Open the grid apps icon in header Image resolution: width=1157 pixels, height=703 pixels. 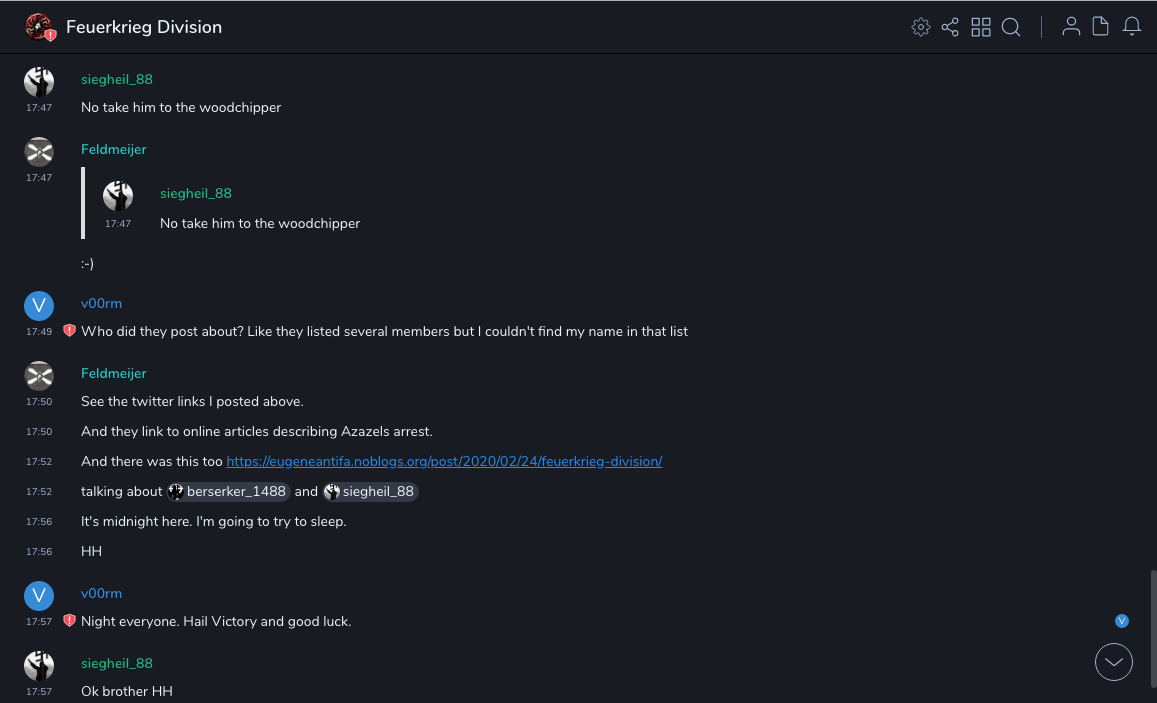click(981, 27)
